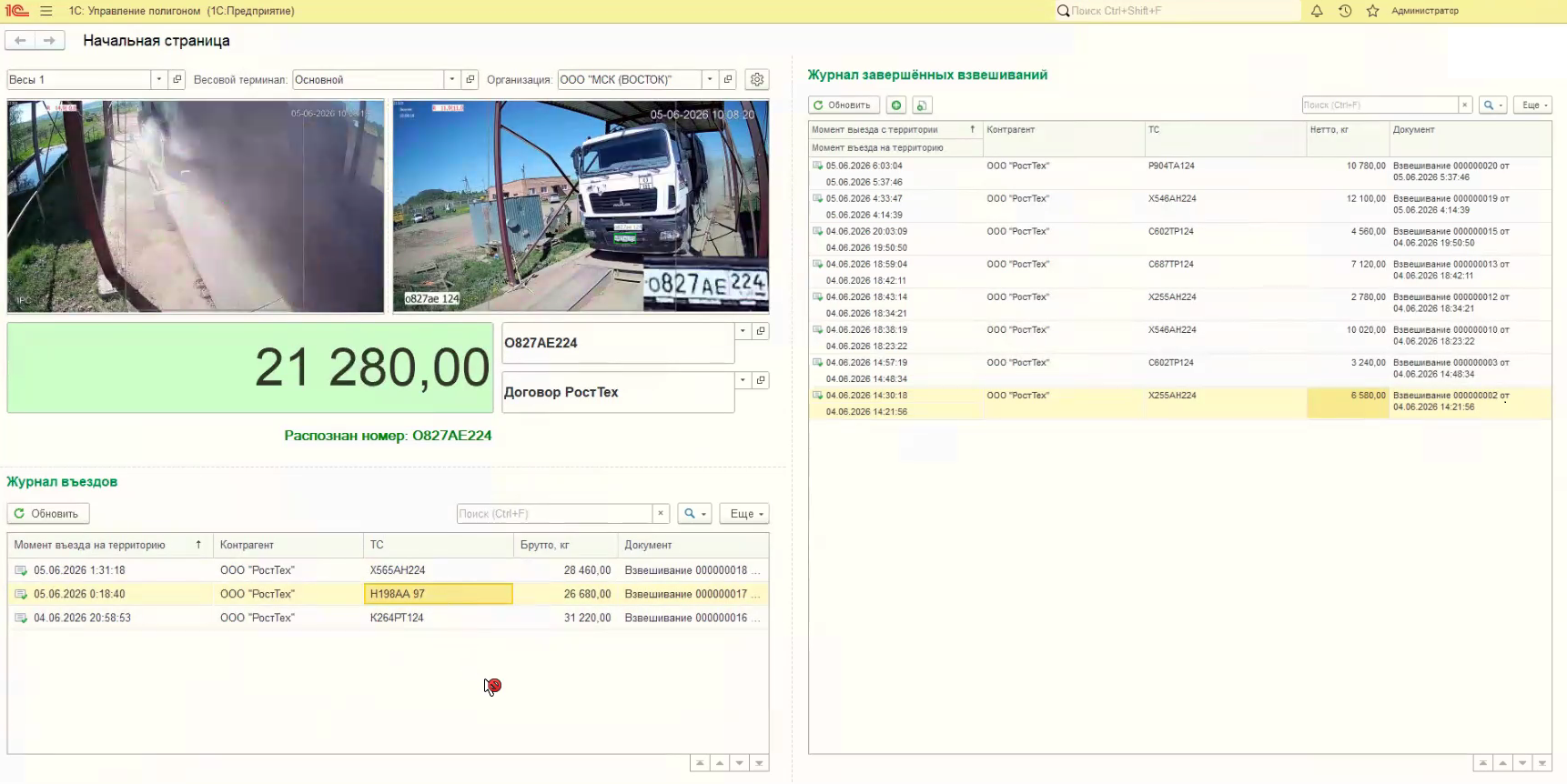This screenshot has height=784, width=1567.
Task: Open the history clock icon
Action: (x=1345, y=11)
